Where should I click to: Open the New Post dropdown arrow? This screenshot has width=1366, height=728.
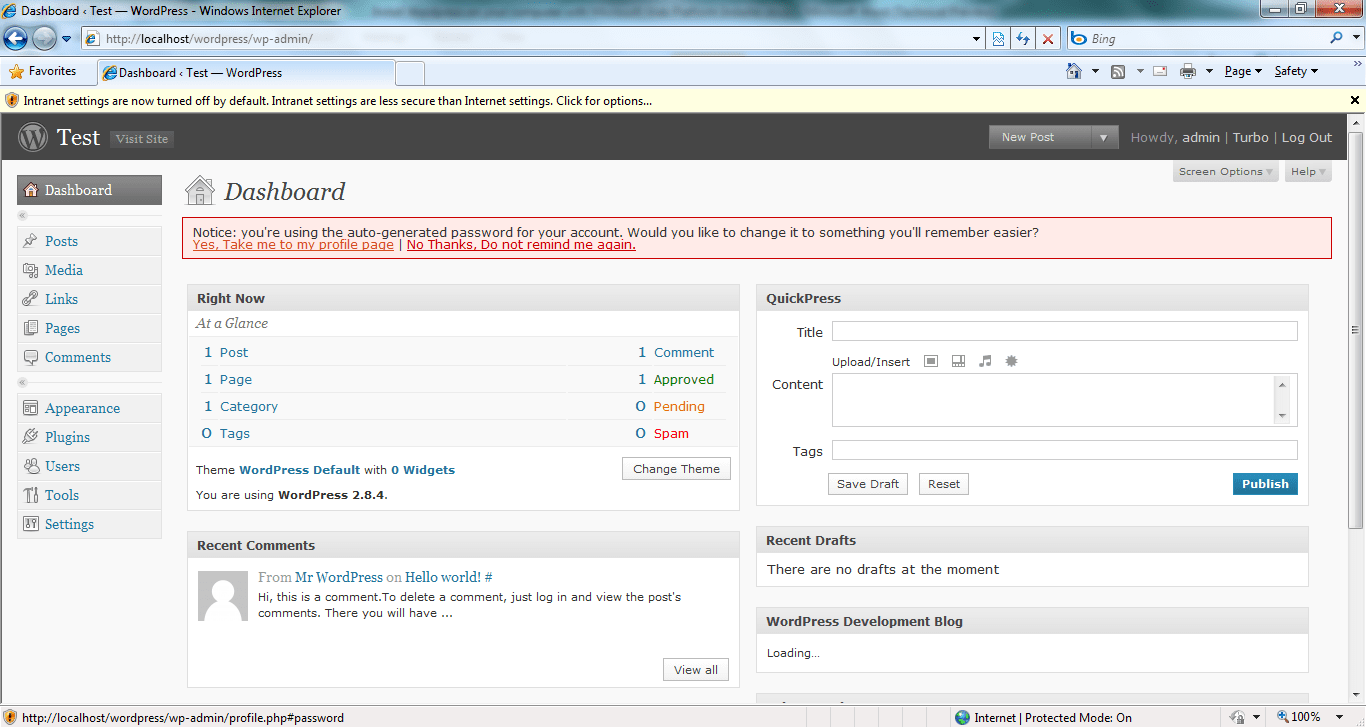(1104, 137)
